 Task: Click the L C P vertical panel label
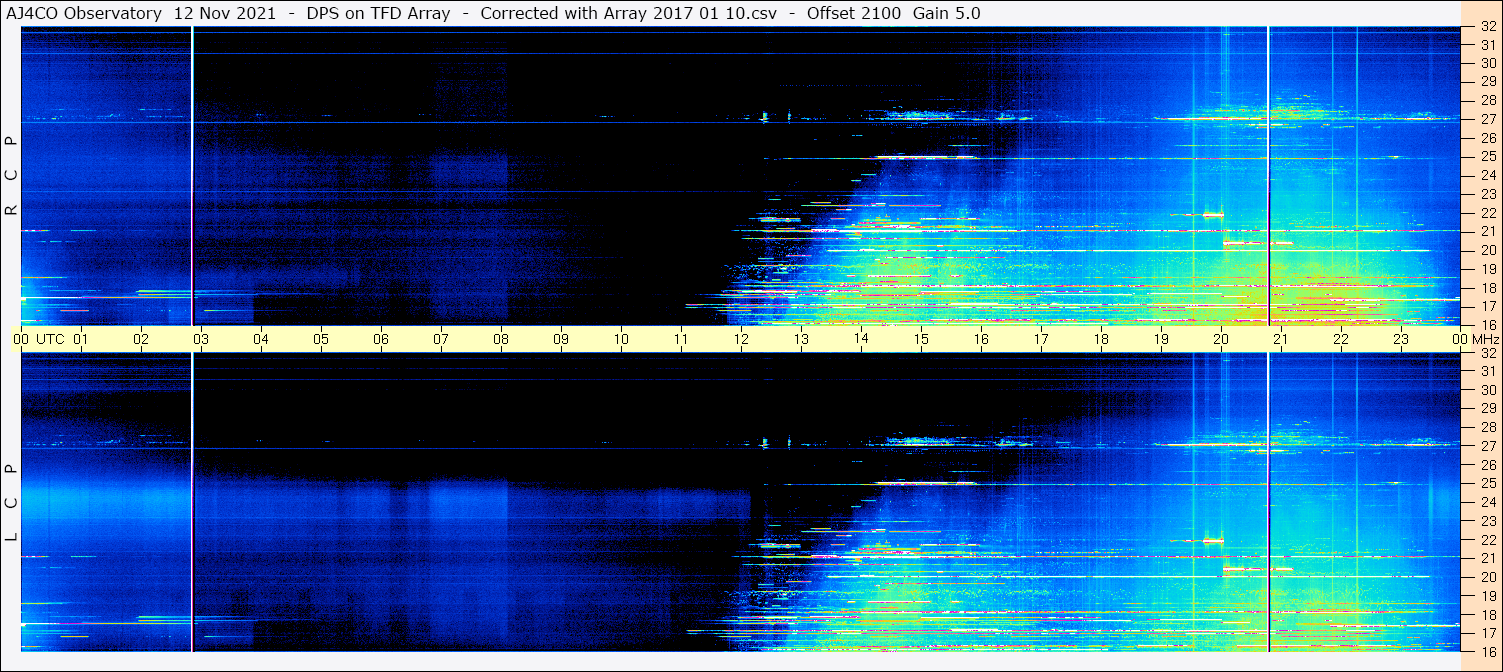pyautogui.click(x=11, y=502)
